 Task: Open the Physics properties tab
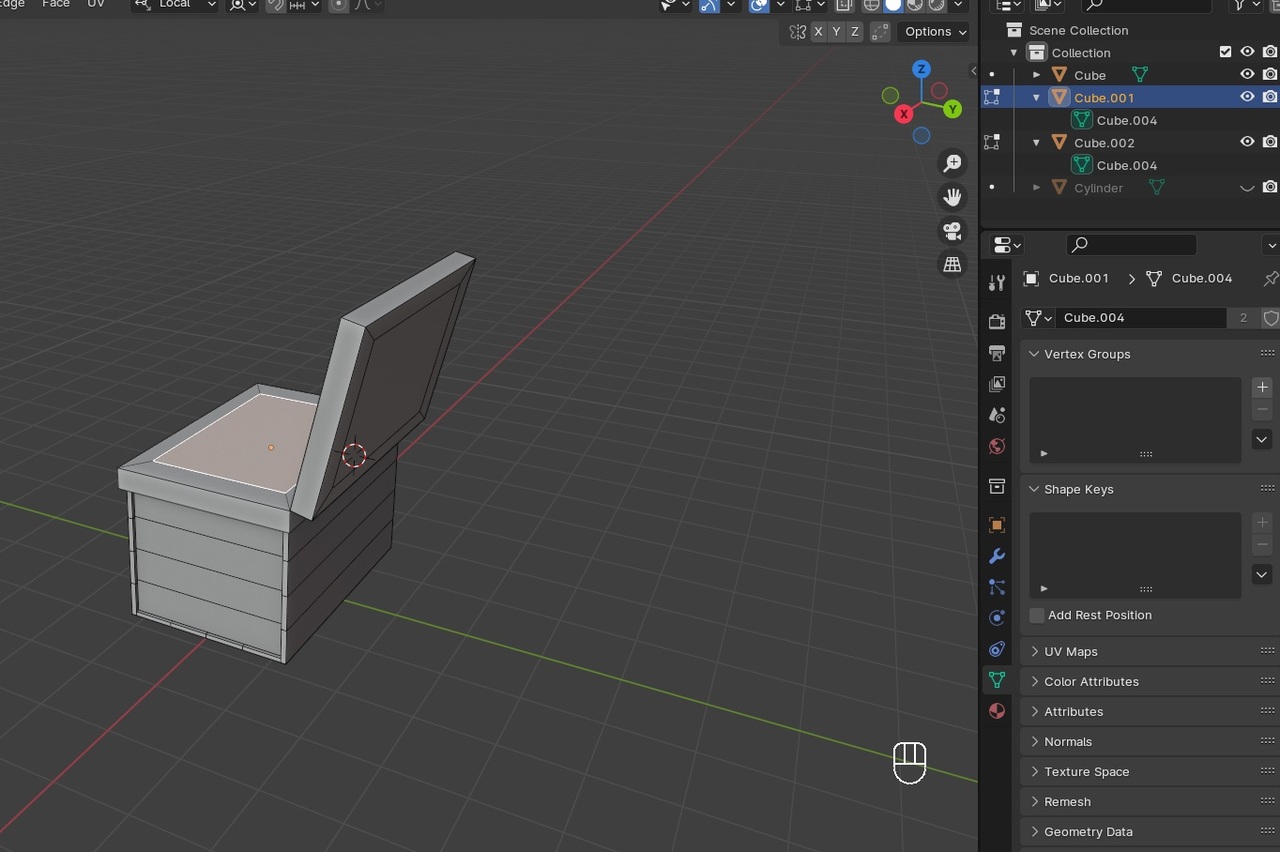[996, 618]
